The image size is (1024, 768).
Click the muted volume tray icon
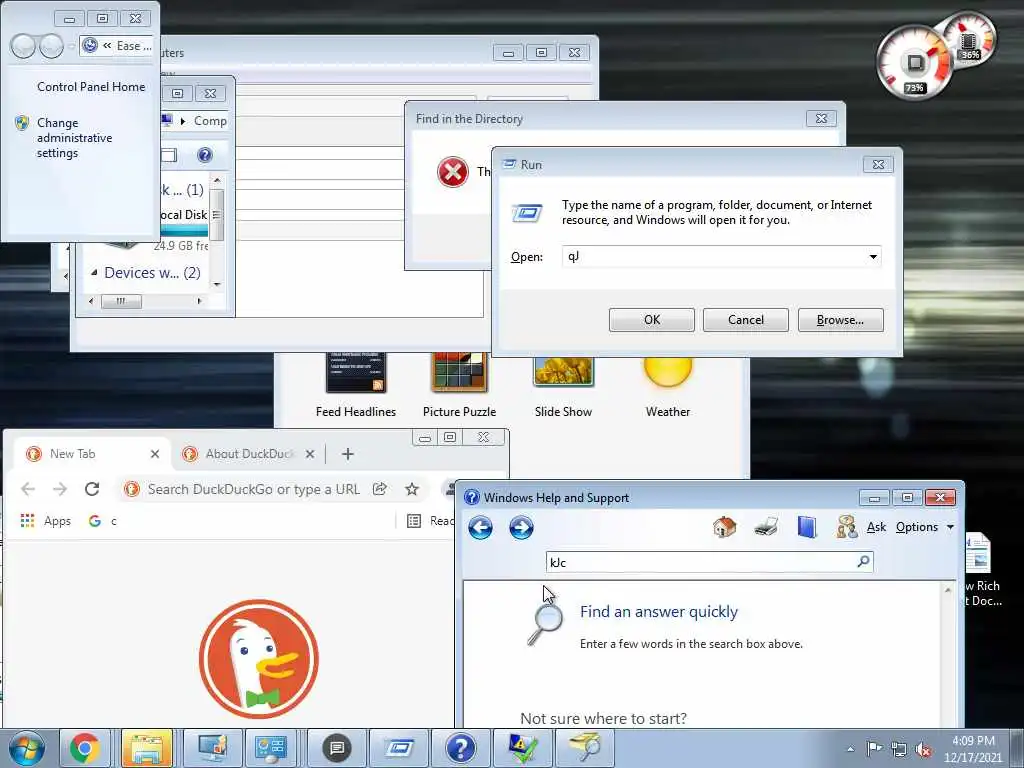tap(923, 749)
